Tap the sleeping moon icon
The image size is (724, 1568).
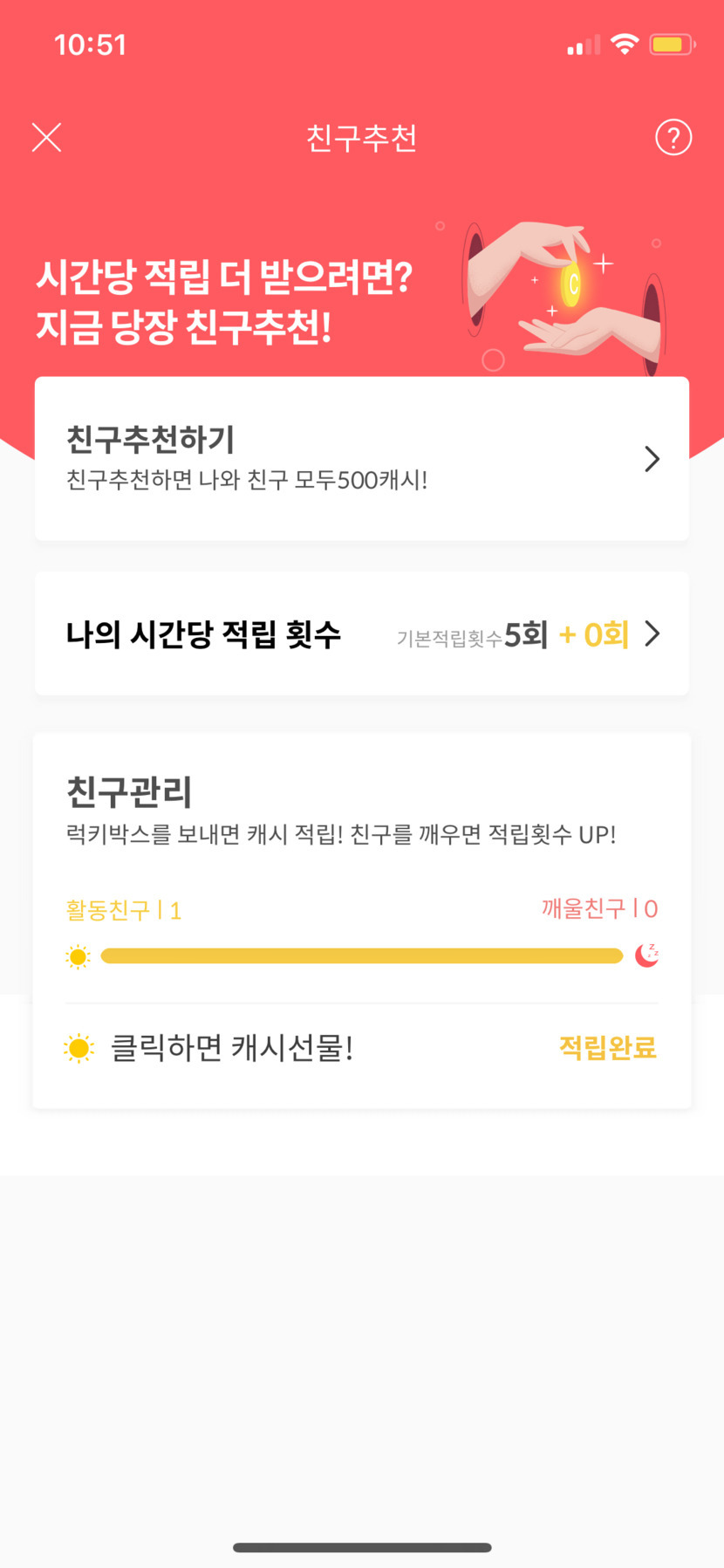click(x=646, y=955)
